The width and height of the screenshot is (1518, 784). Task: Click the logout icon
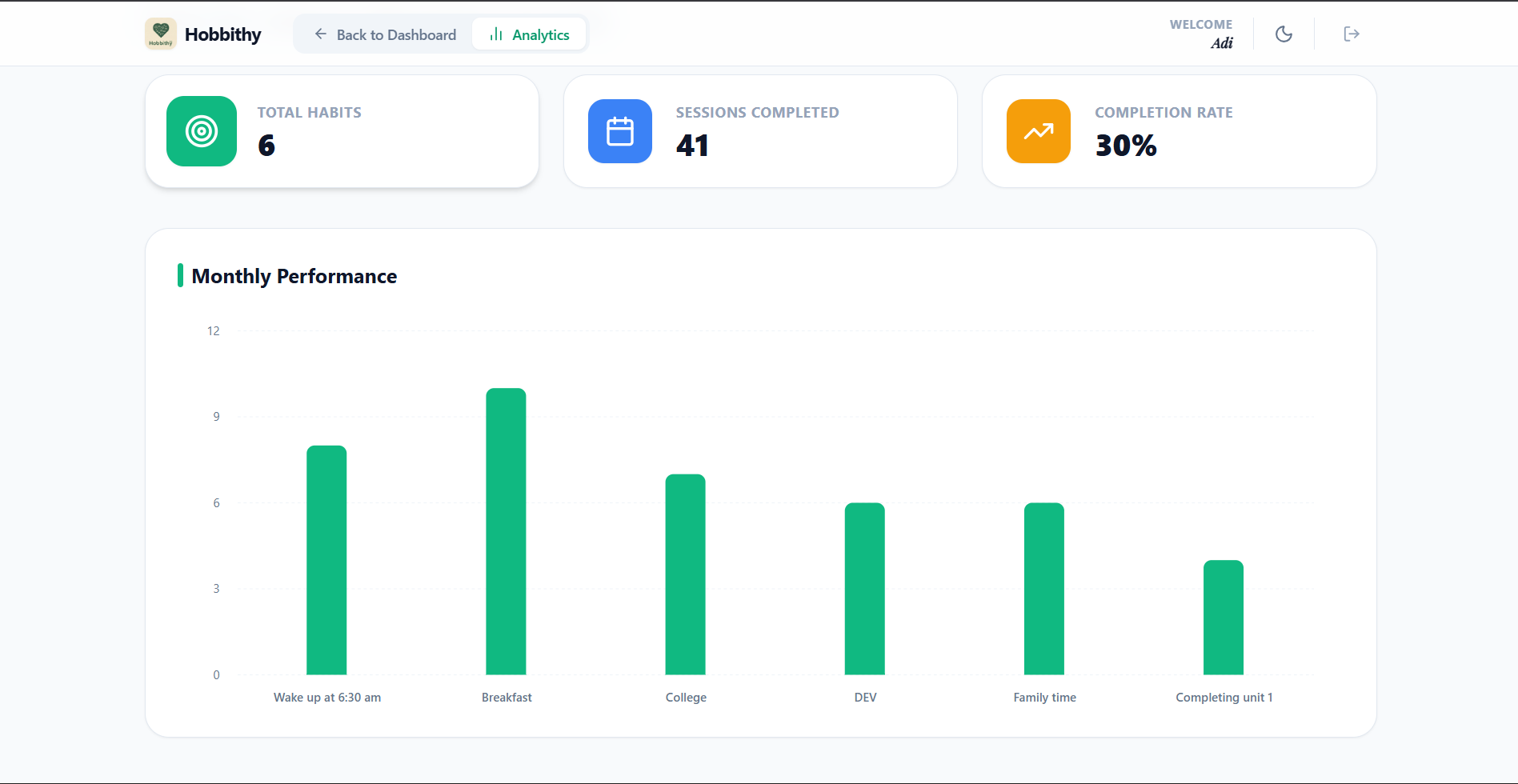click(x=1351, y=34)
